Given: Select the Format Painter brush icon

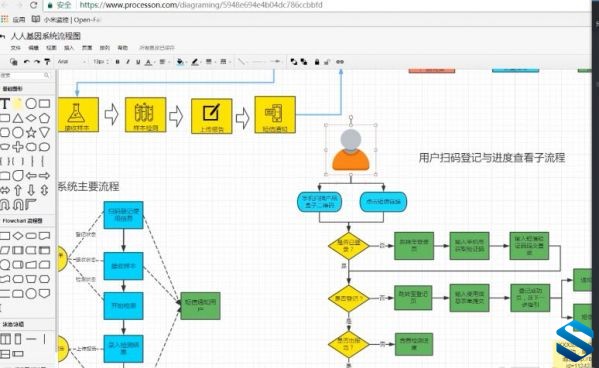Looking at the screenshot, I should click(x=47, y=62).
